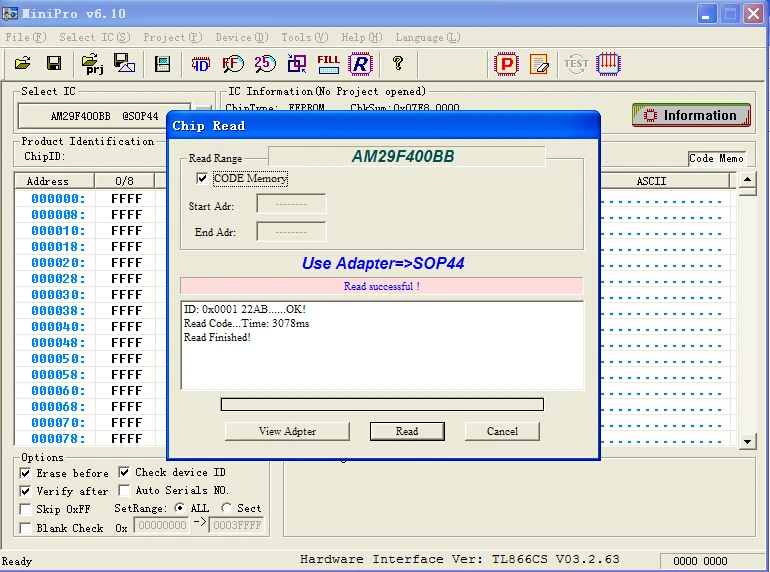The width and height of the screenshot is (770, 572).
Task: Save project with the disk-and-picture icon
Action: click(x=124, y=63)
